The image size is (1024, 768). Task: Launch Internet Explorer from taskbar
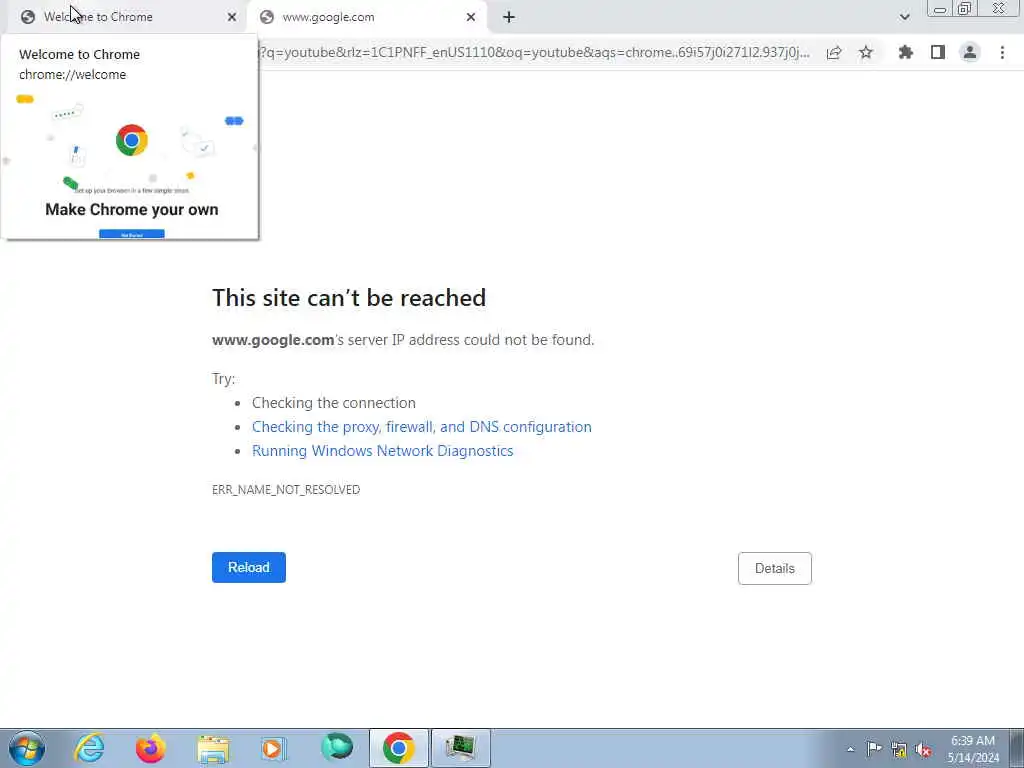click(89, 748)
